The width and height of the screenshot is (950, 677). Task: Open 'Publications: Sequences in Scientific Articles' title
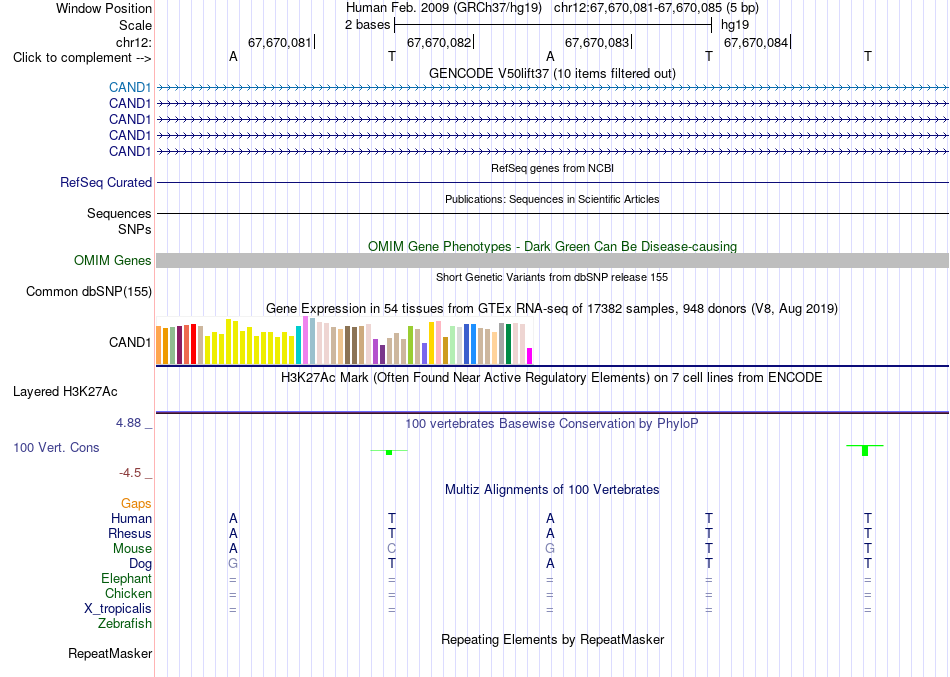[552, 199]
